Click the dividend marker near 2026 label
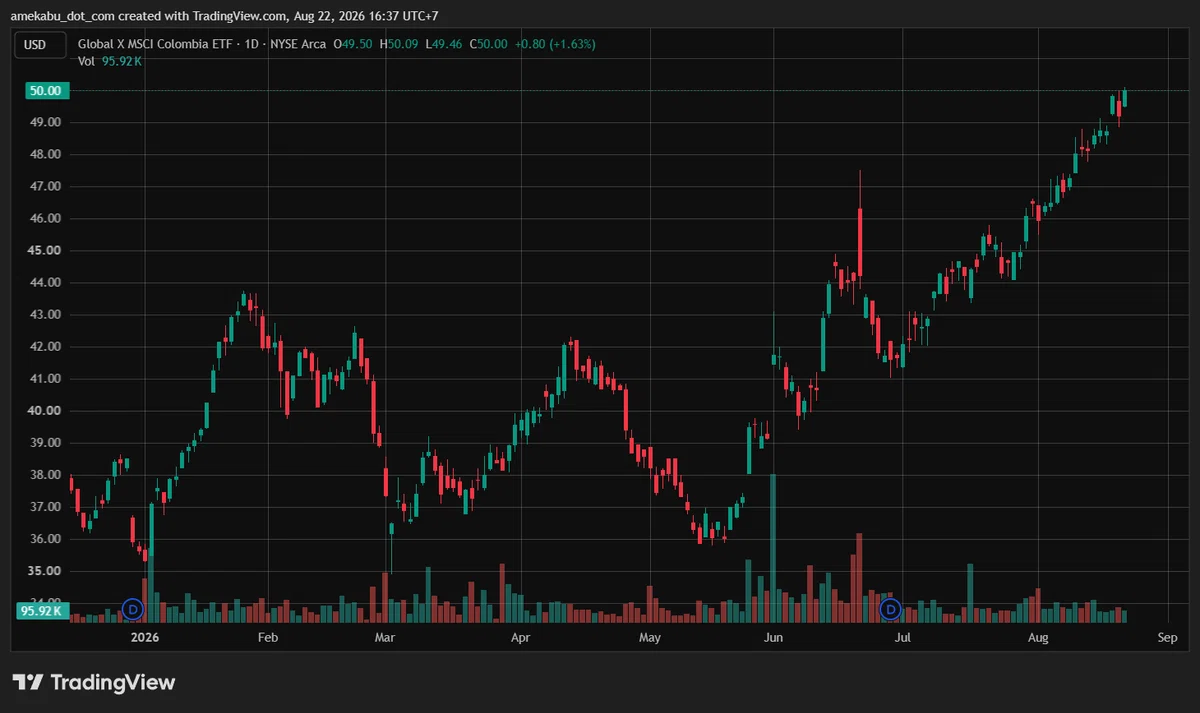The height and width of the screenshot is (713, 1200). (x=133, y=608)
